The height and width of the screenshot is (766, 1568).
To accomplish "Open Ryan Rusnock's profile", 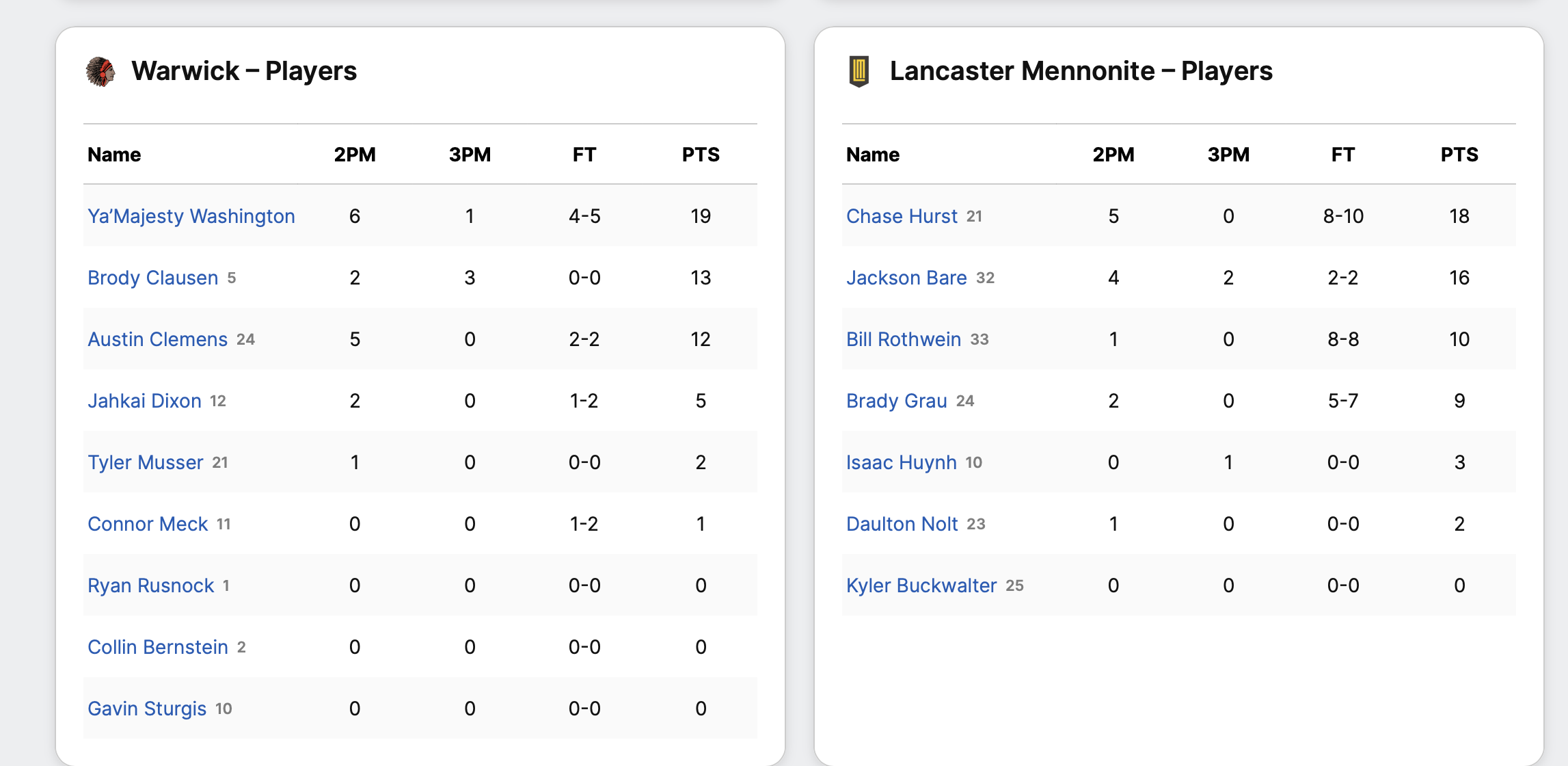I will tap(151, 585).
